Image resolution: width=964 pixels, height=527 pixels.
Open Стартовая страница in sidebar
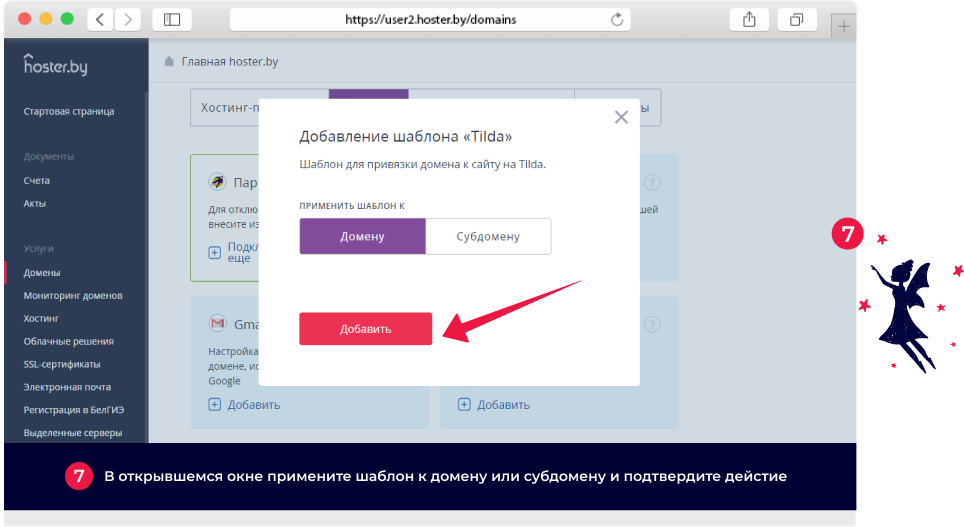(x=69, y=111)
